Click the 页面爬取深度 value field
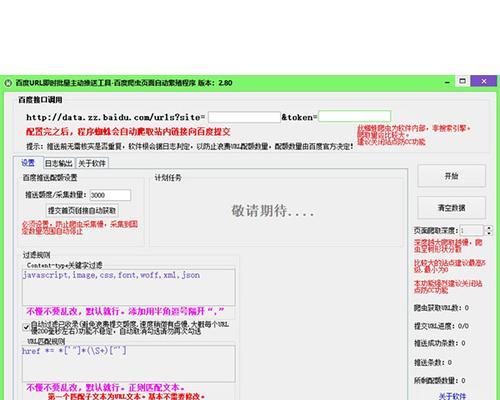This screenshot has width=500, height=400. click(x=472, y=230)
